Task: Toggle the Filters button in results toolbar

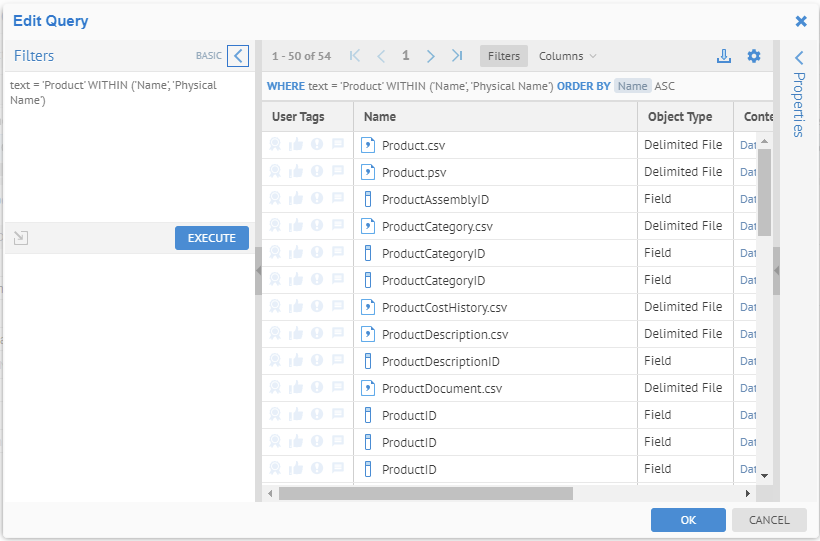Action: [x=504, y=56]
